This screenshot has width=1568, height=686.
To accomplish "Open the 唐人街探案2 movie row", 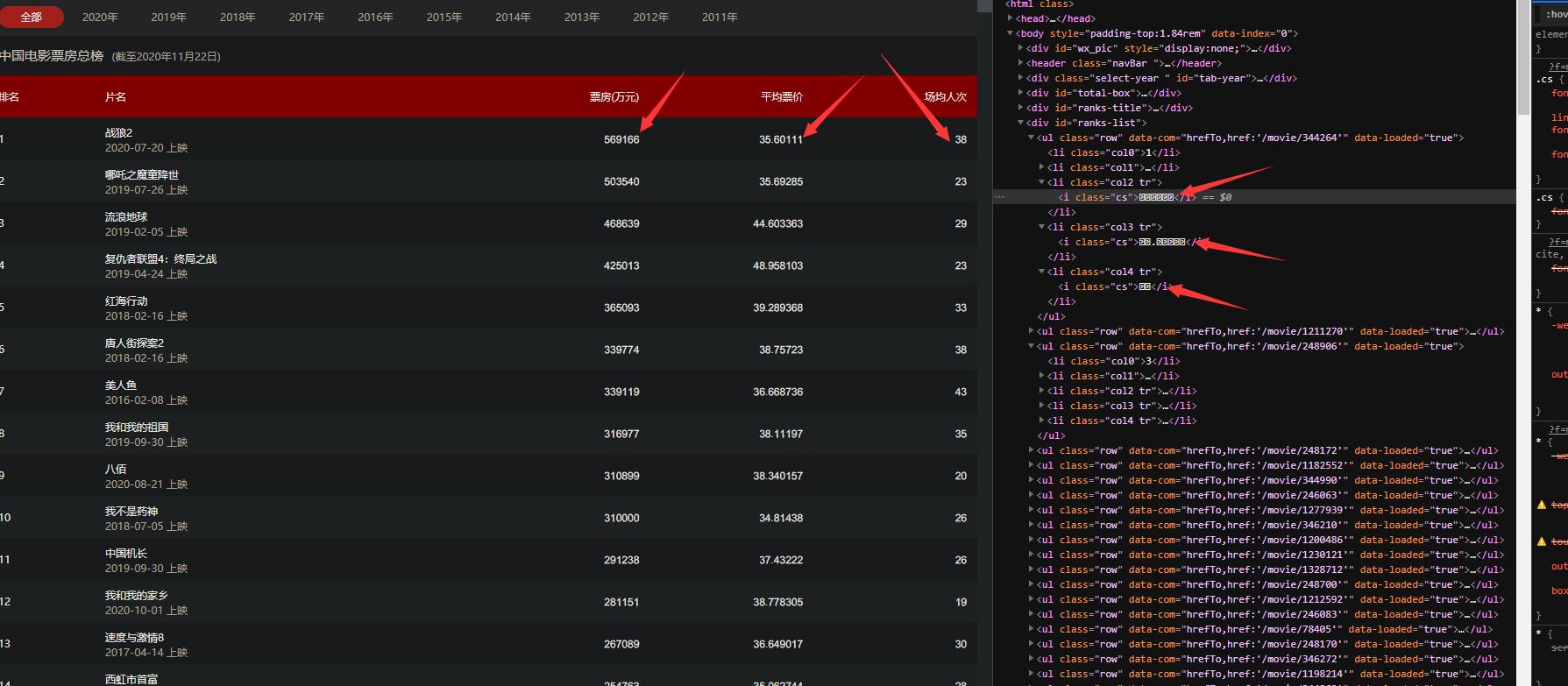I will [488, 350].
